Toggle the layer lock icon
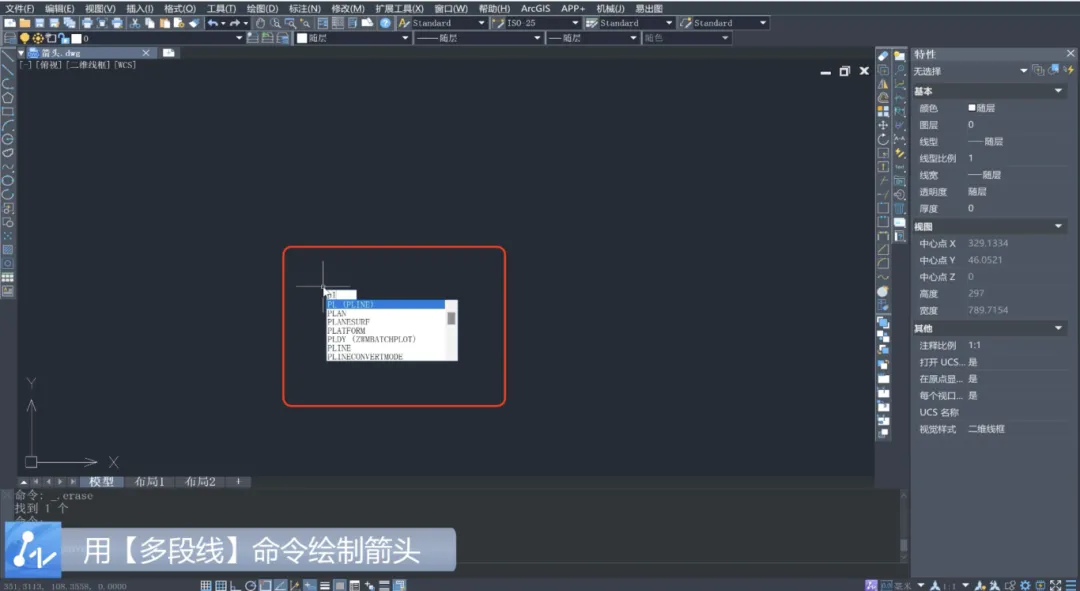 click(x=64, y=39)
